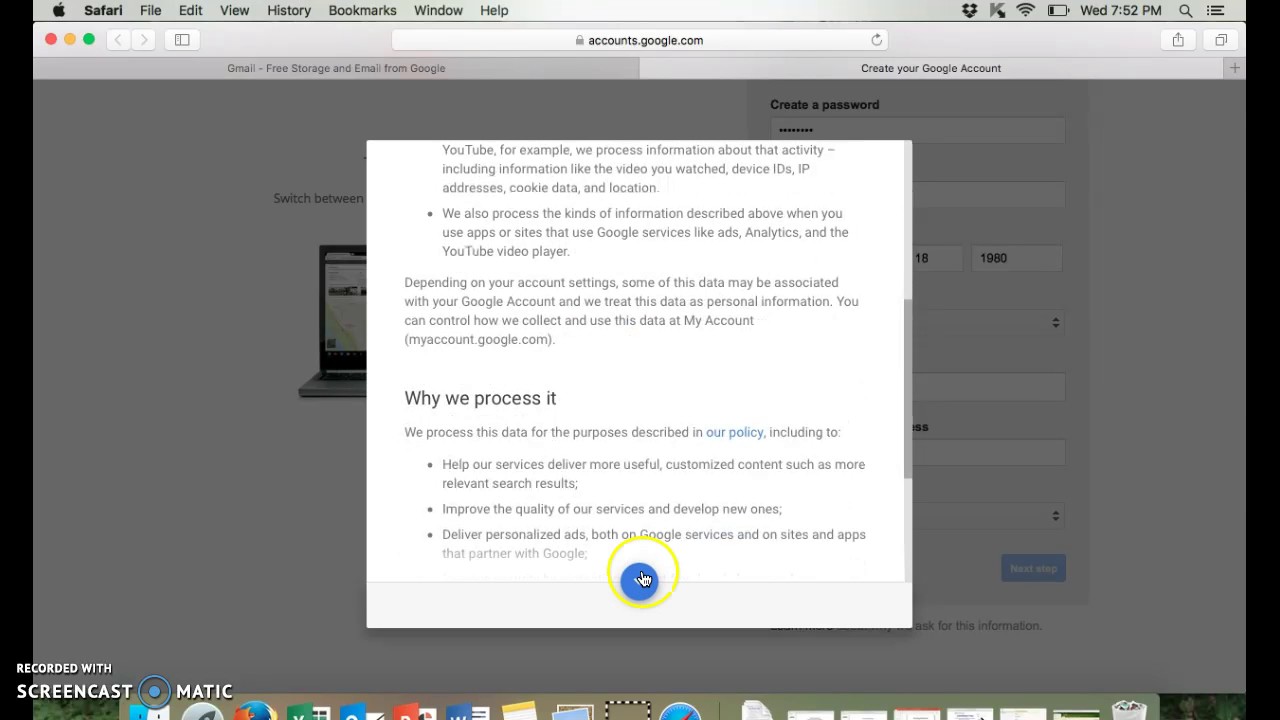The width and height of the screenshot is (1280, 720).
Task: Reload the page with the refresh icon
Action: [x=877, y=40]
